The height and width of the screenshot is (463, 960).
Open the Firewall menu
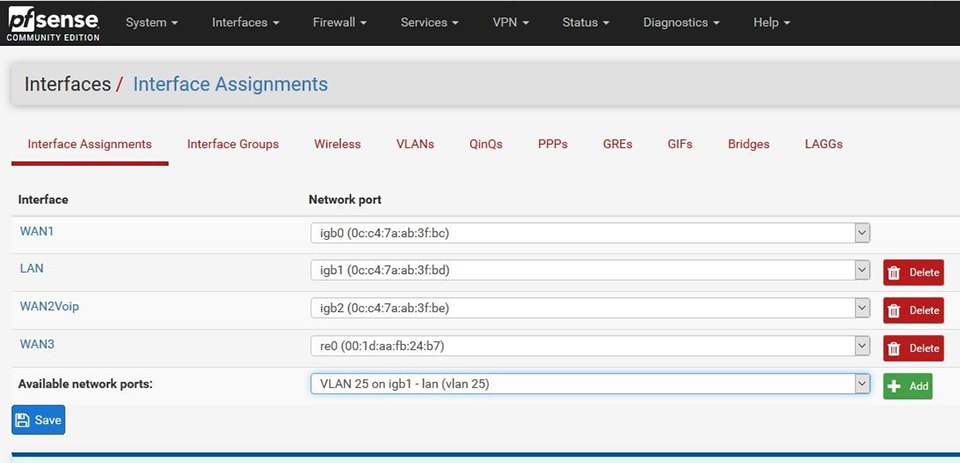[x=339, y=22]
